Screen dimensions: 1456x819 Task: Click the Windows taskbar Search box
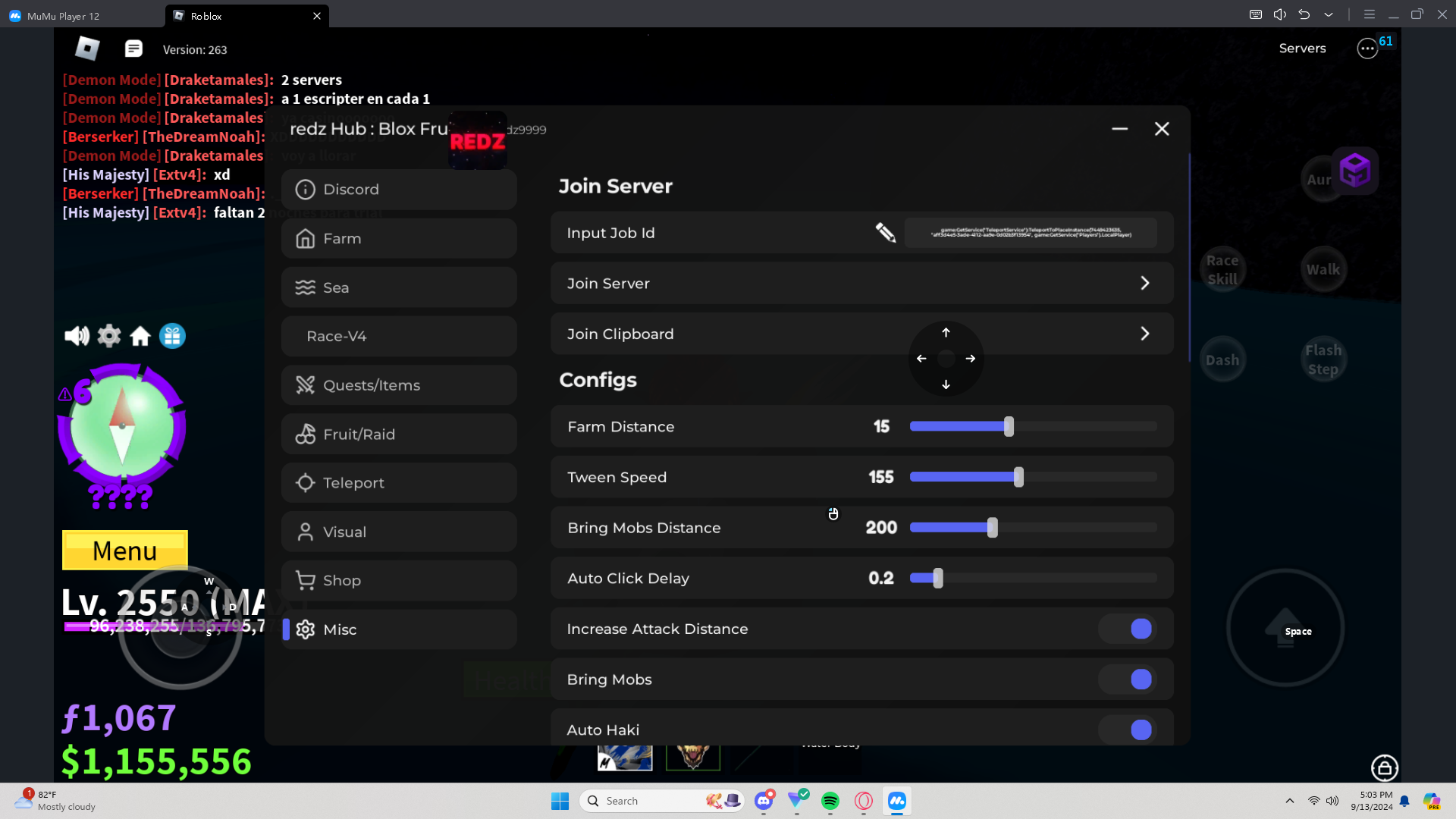pos(661,801)
